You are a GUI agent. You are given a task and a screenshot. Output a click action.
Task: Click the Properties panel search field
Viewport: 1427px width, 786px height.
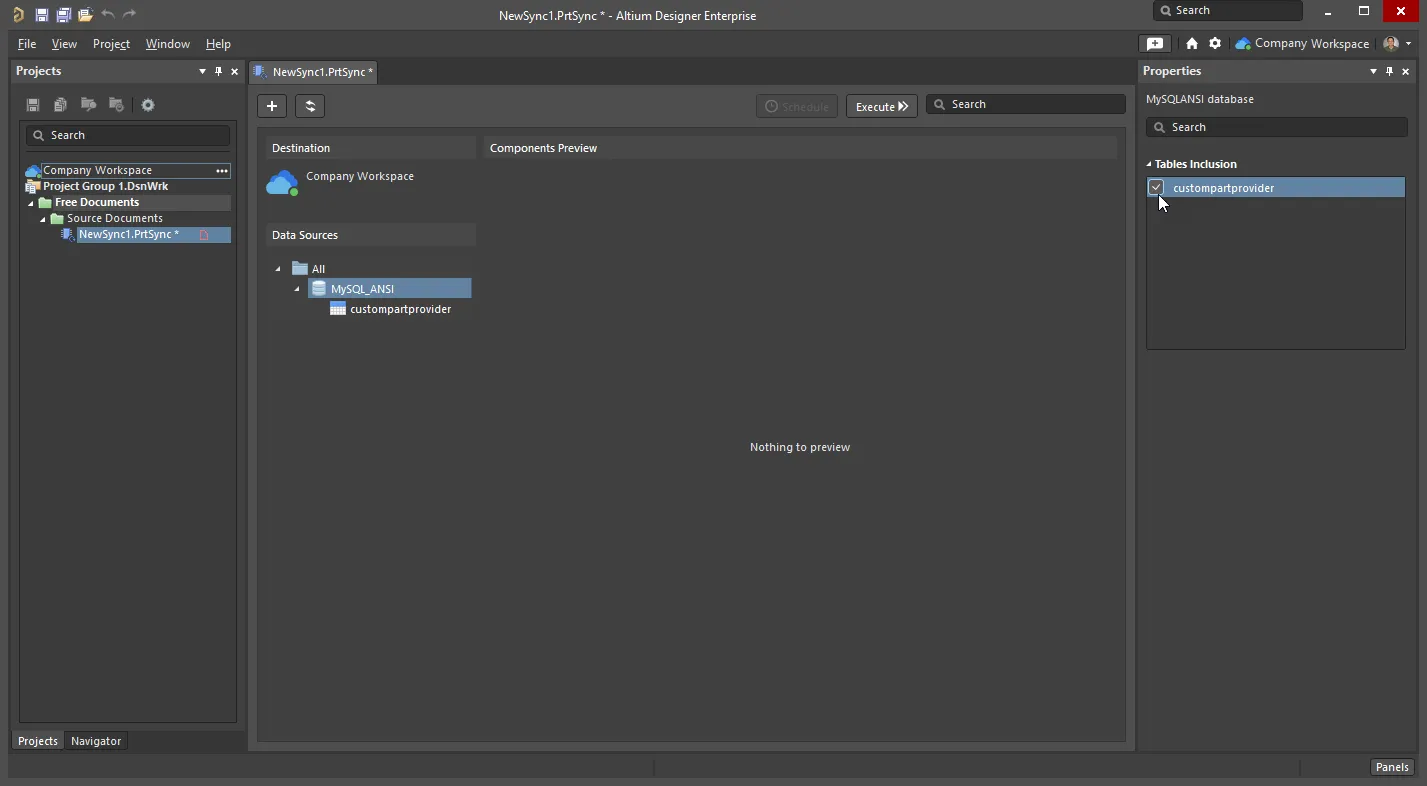pyautogui.click(x=1276, y=127)
